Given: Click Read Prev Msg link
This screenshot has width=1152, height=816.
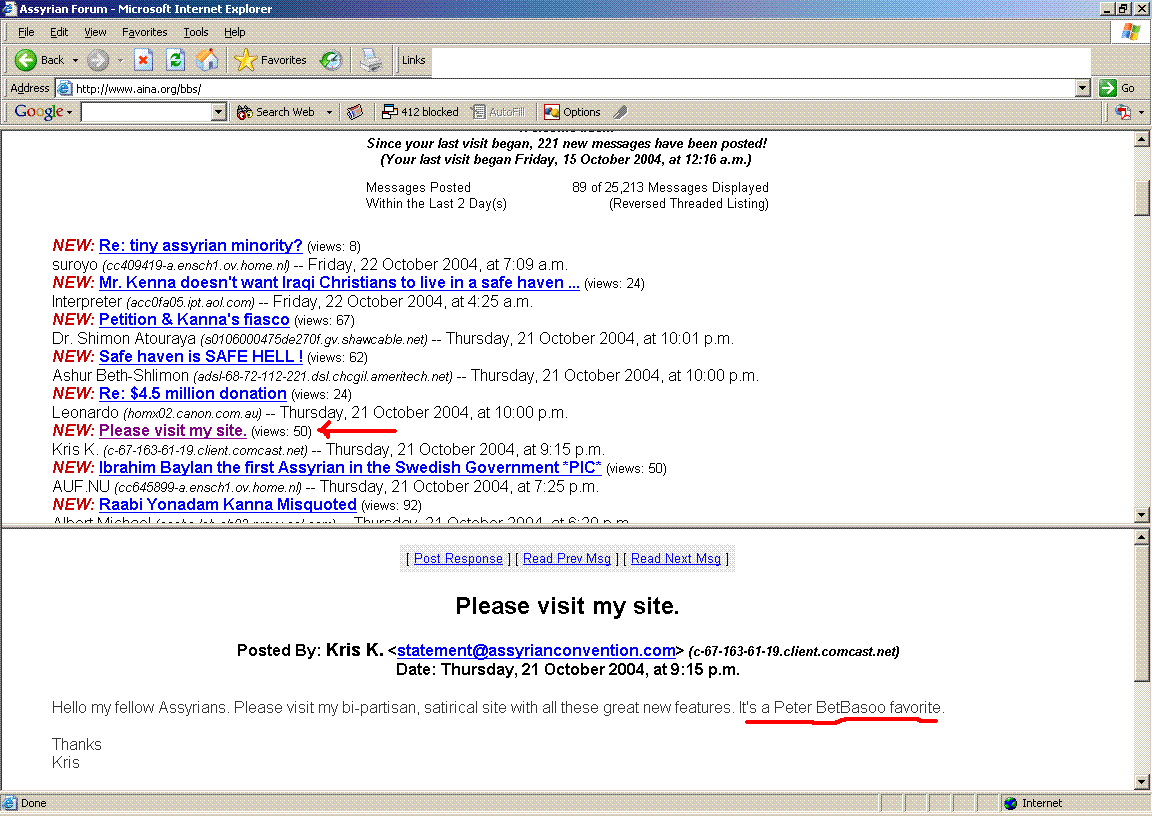Looking at the screenshot, I should [566, 558].
